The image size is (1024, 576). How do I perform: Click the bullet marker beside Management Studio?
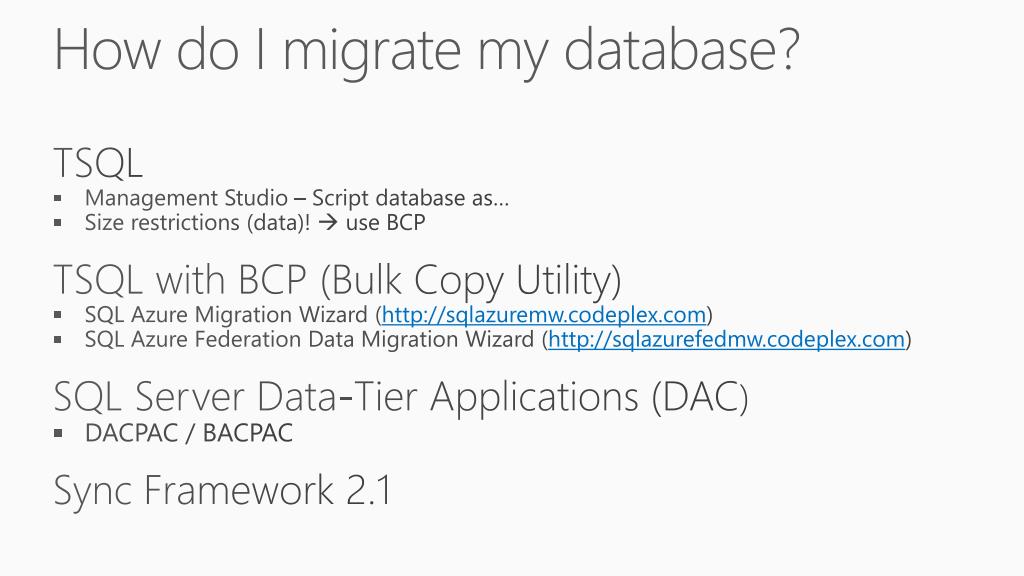tap(57, 198)
